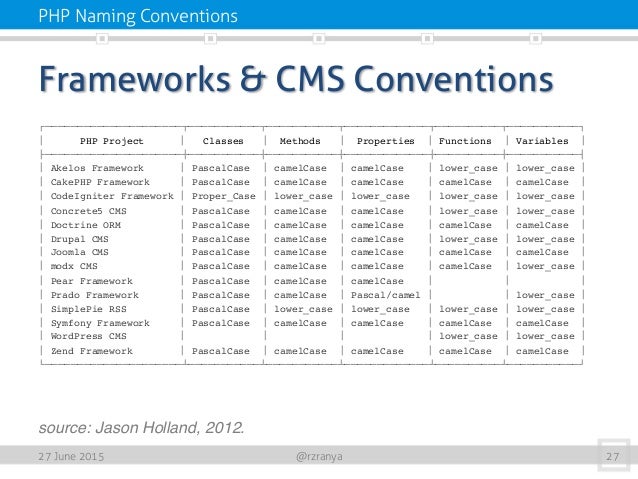The image size is (638, 479).
Task: Click the Properties cell for Pear Framework
Action: (377, 281)
